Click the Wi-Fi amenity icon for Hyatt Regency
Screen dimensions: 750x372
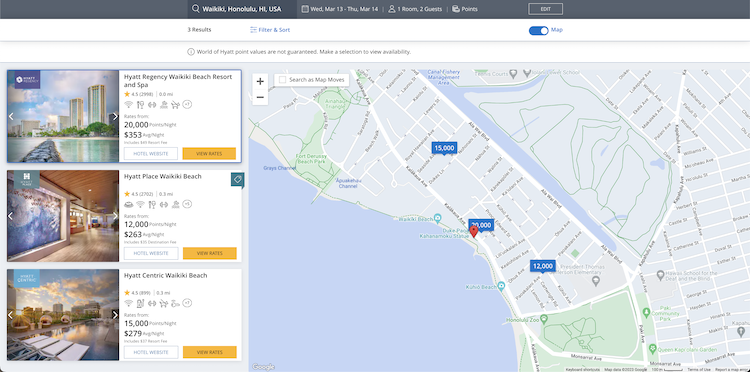point(128,105)
